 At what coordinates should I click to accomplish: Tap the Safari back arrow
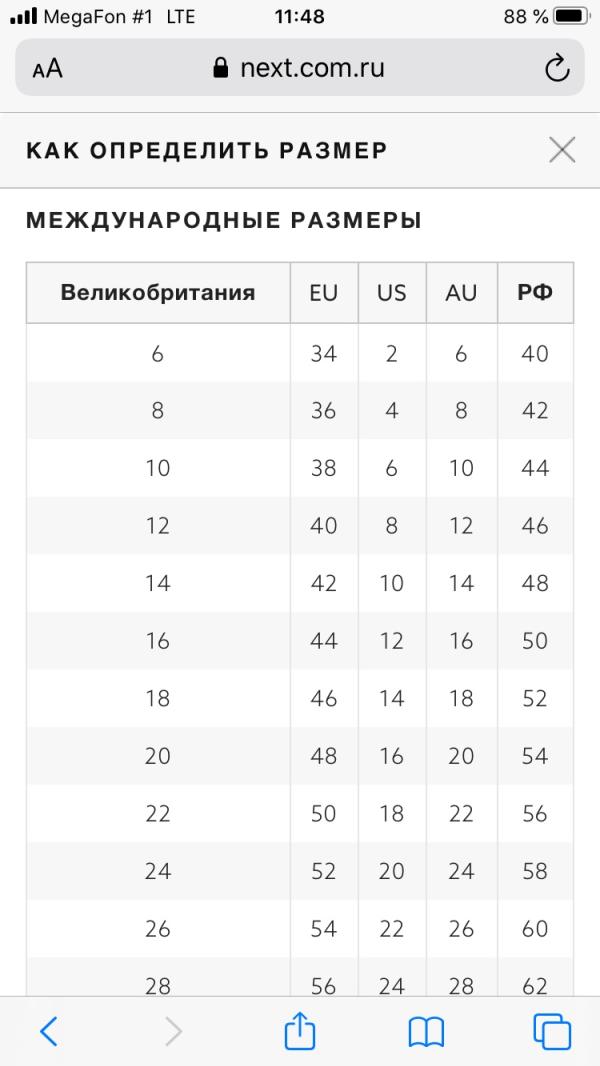48,1031
